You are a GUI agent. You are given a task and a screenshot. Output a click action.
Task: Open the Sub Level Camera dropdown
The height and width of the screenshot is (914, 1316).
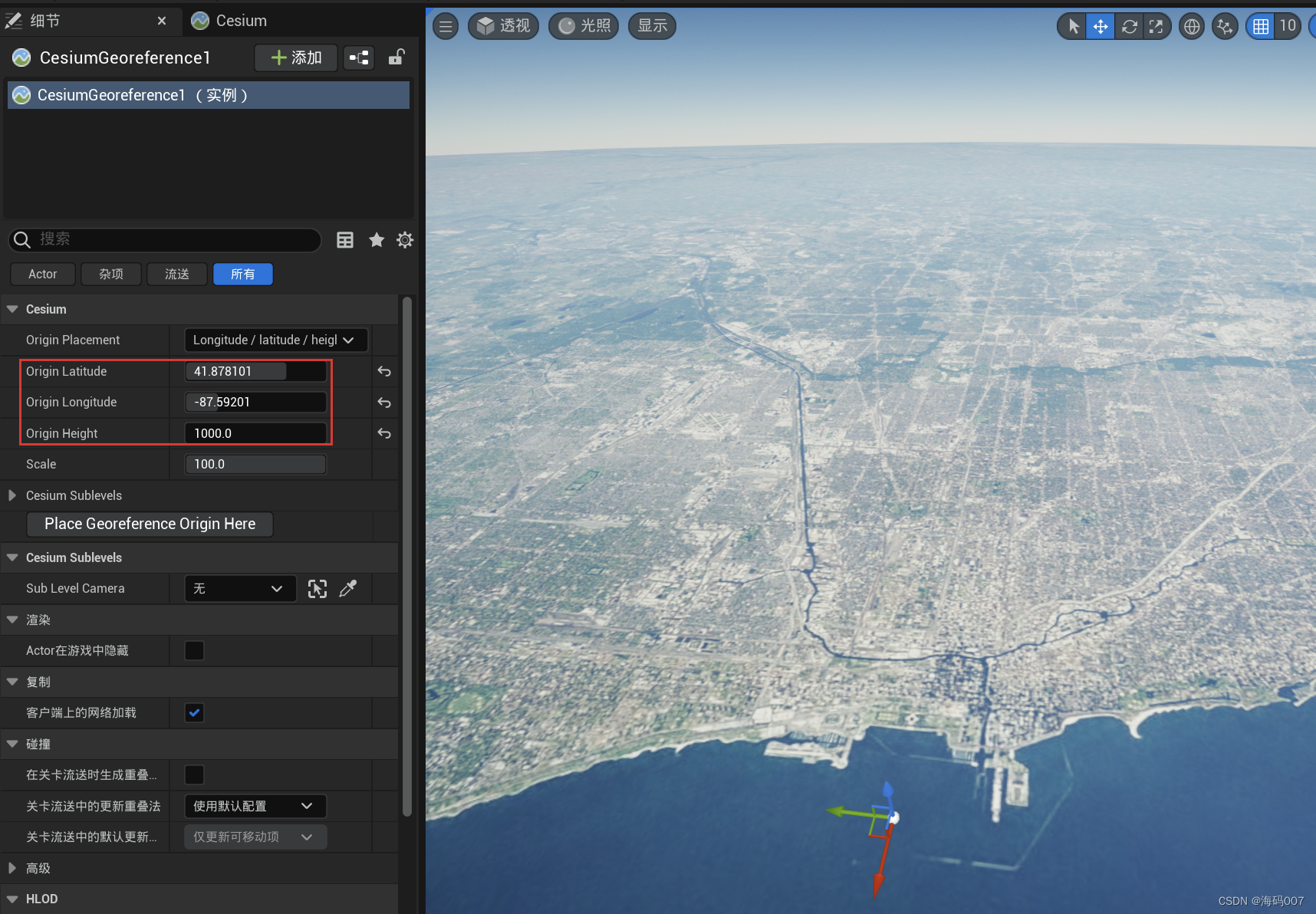click(240, 588)
